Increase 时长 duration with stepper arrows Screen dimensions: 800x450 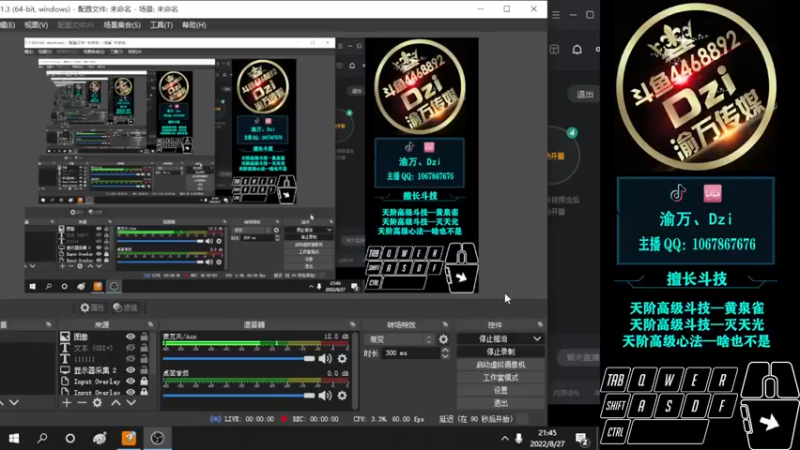(x=445, y=351)
